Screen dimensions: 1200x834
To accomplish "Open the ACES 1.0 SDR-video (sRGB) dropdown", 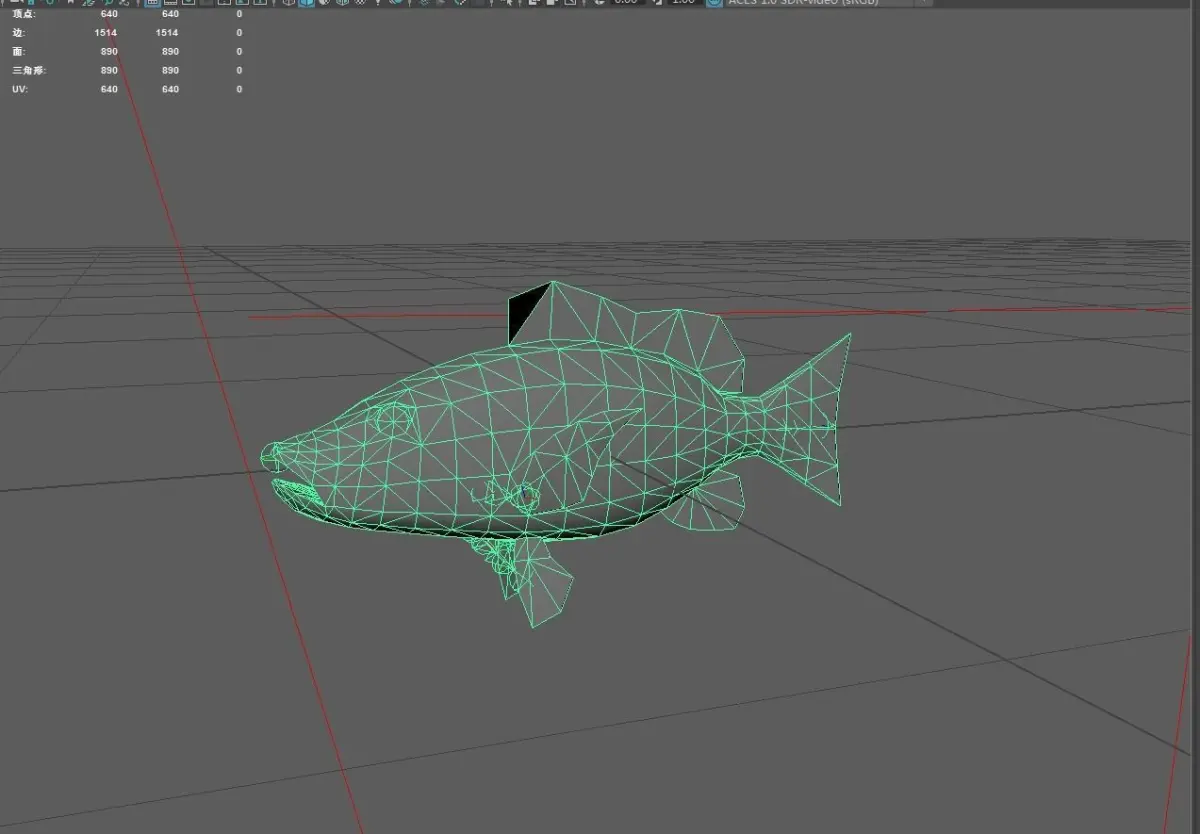I will [x=829, y=3].
